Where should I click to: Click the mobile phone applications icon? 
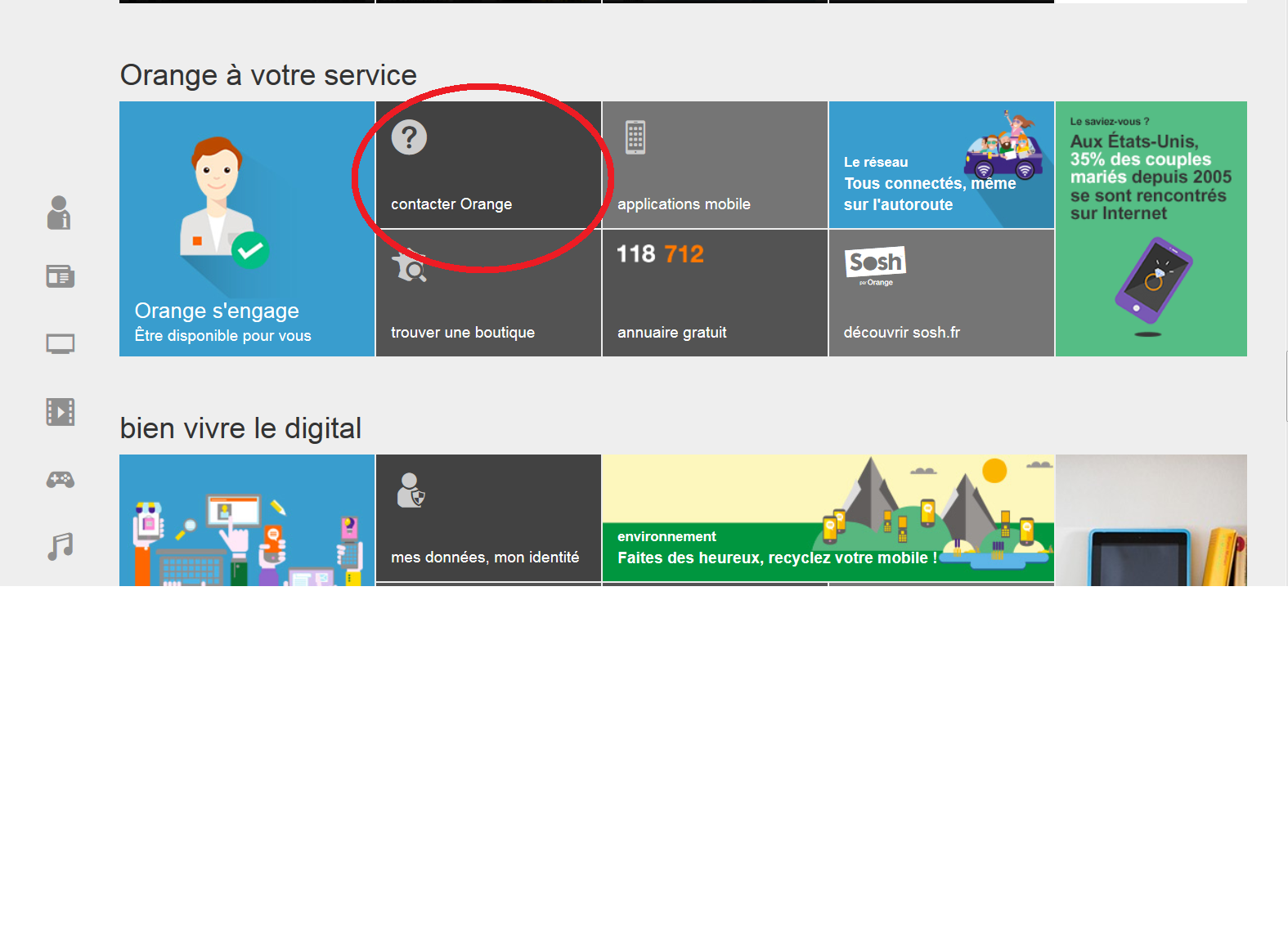[x=635, y=137]
